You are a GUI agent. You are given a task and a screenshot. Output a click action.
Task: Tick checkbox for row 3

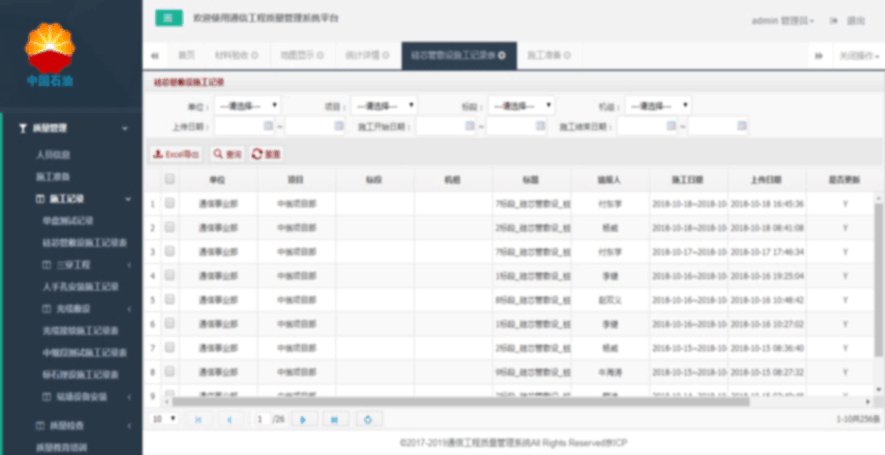tap(169, 252)
